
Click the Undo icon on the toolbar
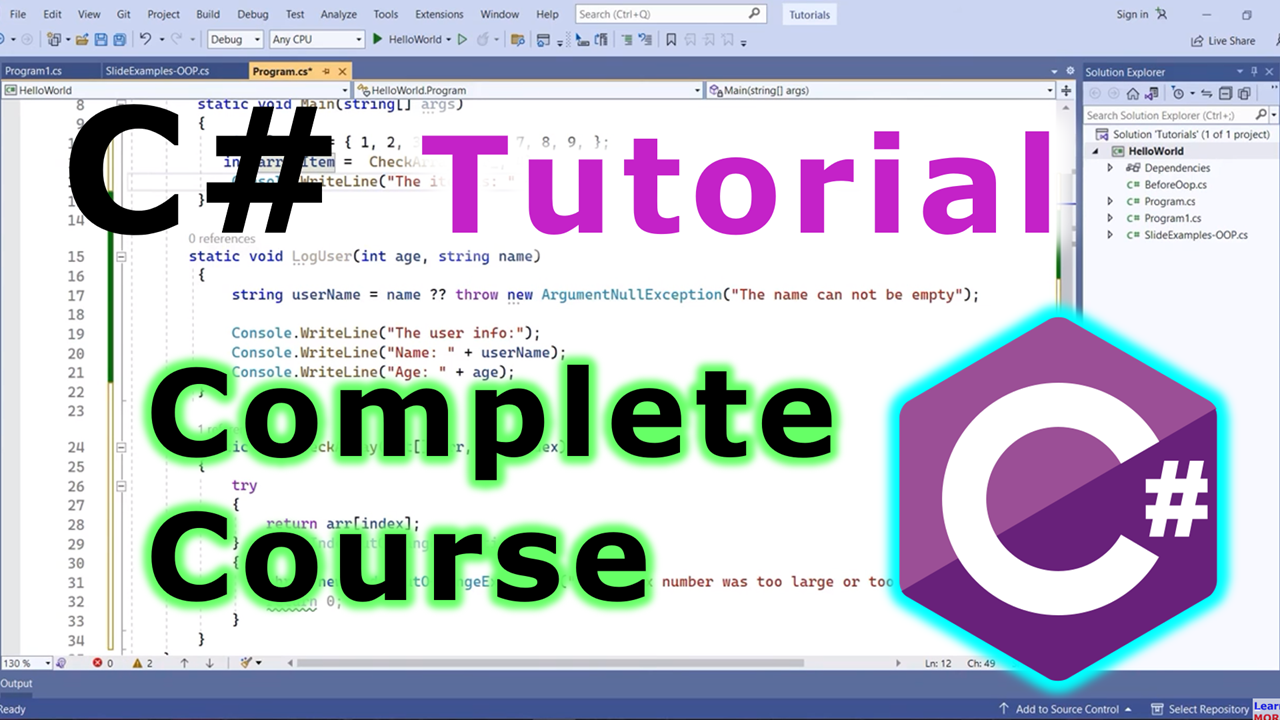(146, 40)
